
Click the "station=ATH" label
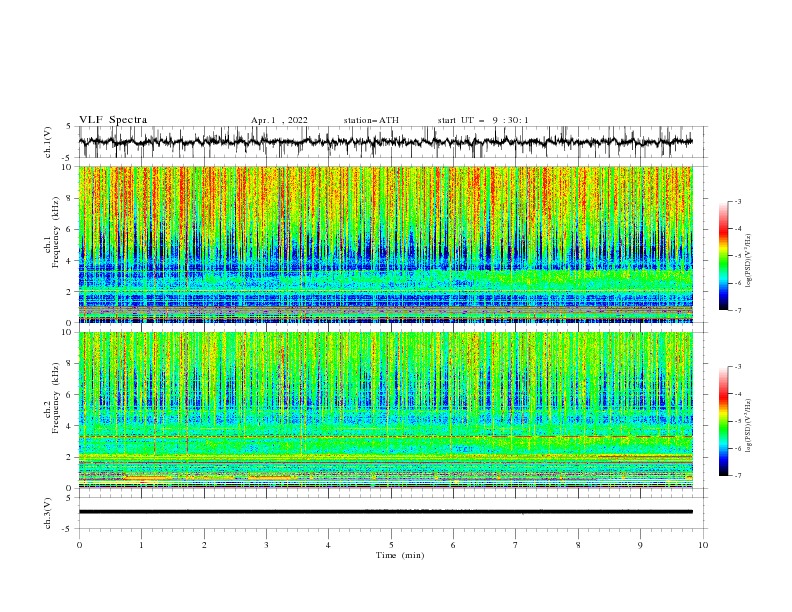(371, 120)
